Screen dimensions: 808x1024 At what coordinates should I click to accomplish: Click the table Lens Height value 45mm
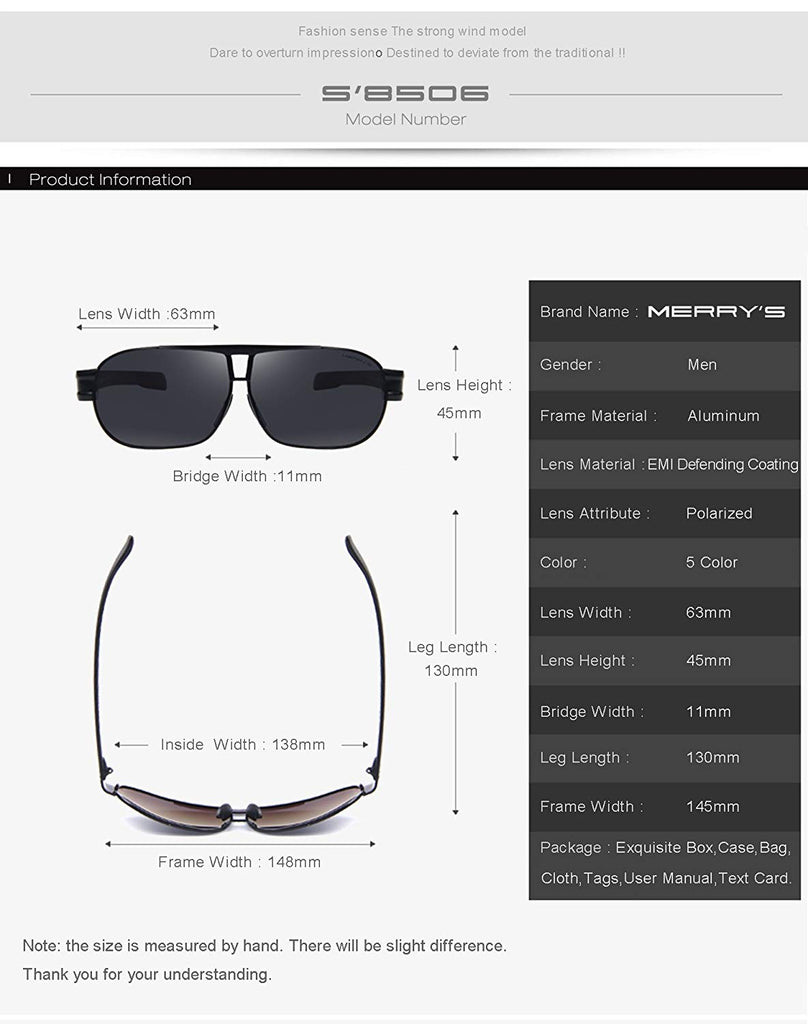(708, 660)
